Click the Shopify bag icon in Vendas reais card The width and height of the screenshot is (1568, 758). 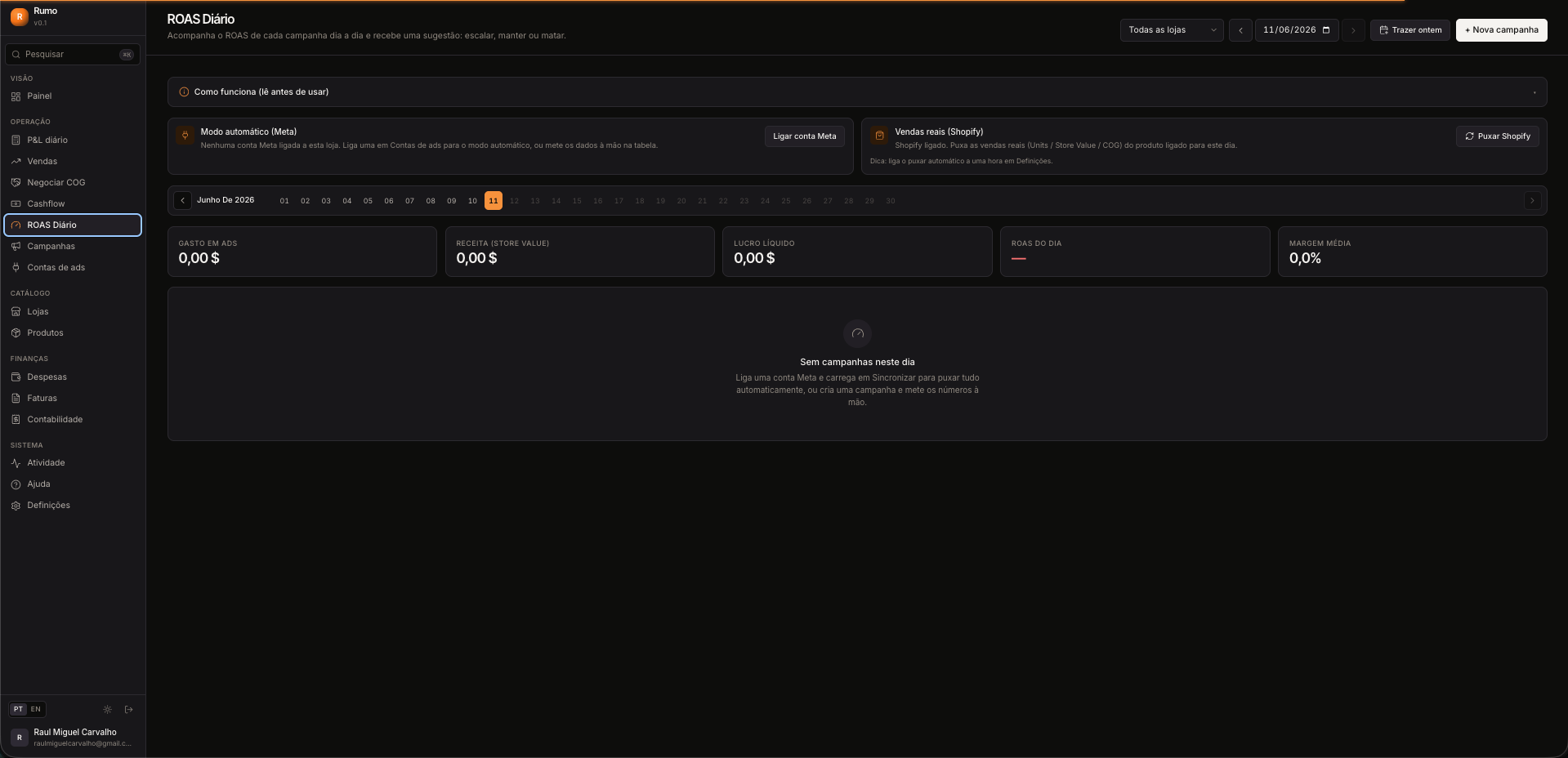pos(879,136)
